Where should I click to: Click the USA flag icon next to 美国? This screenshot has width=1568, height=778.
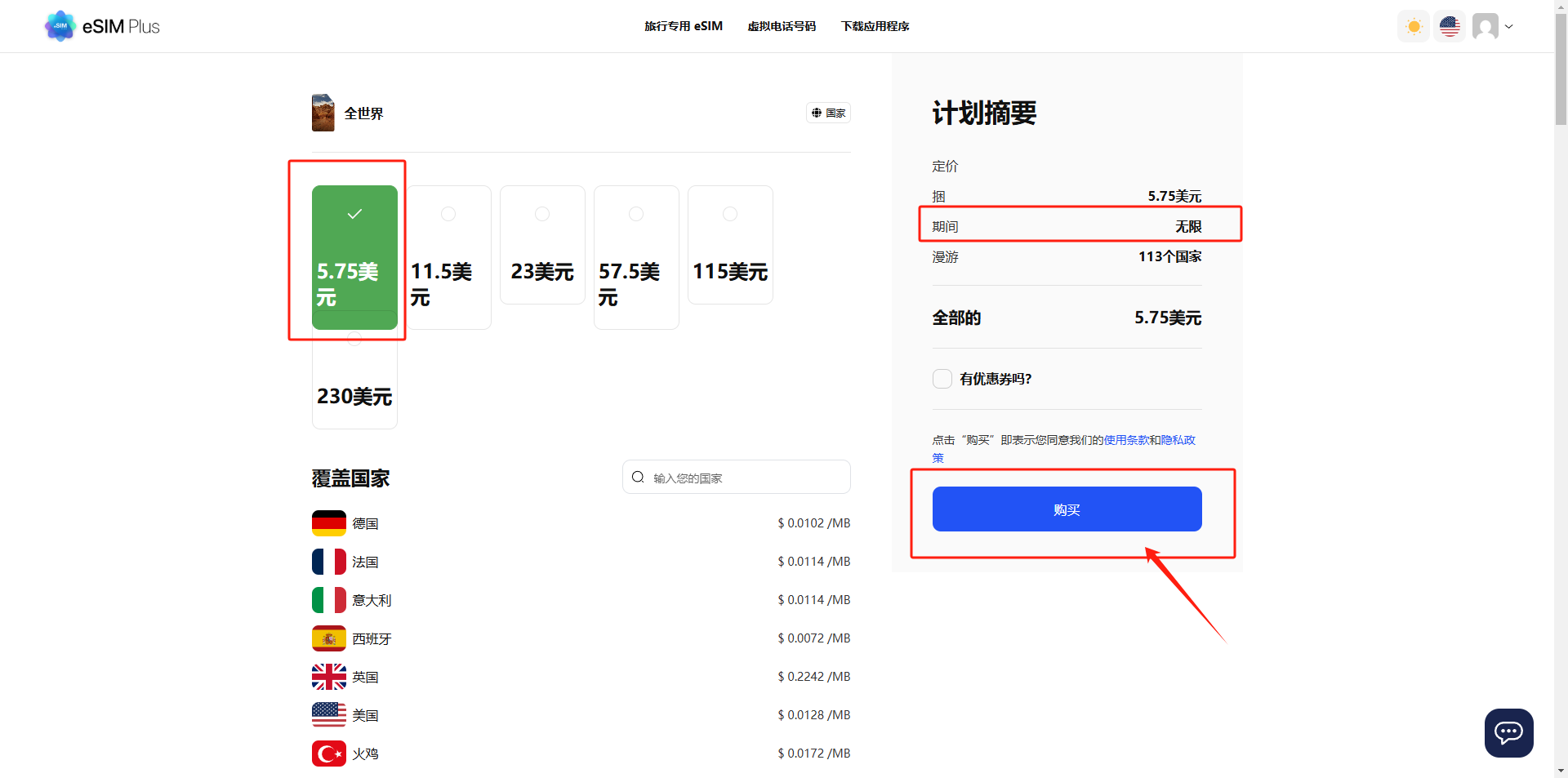pos(329,715)
